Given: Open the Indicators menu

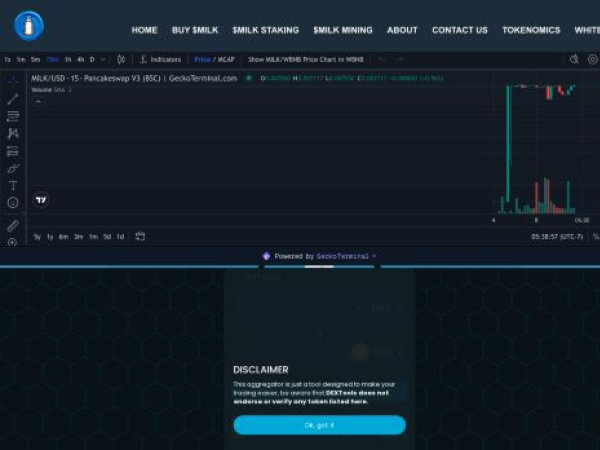Looking at the screenshot, I should tap(160, 60).
